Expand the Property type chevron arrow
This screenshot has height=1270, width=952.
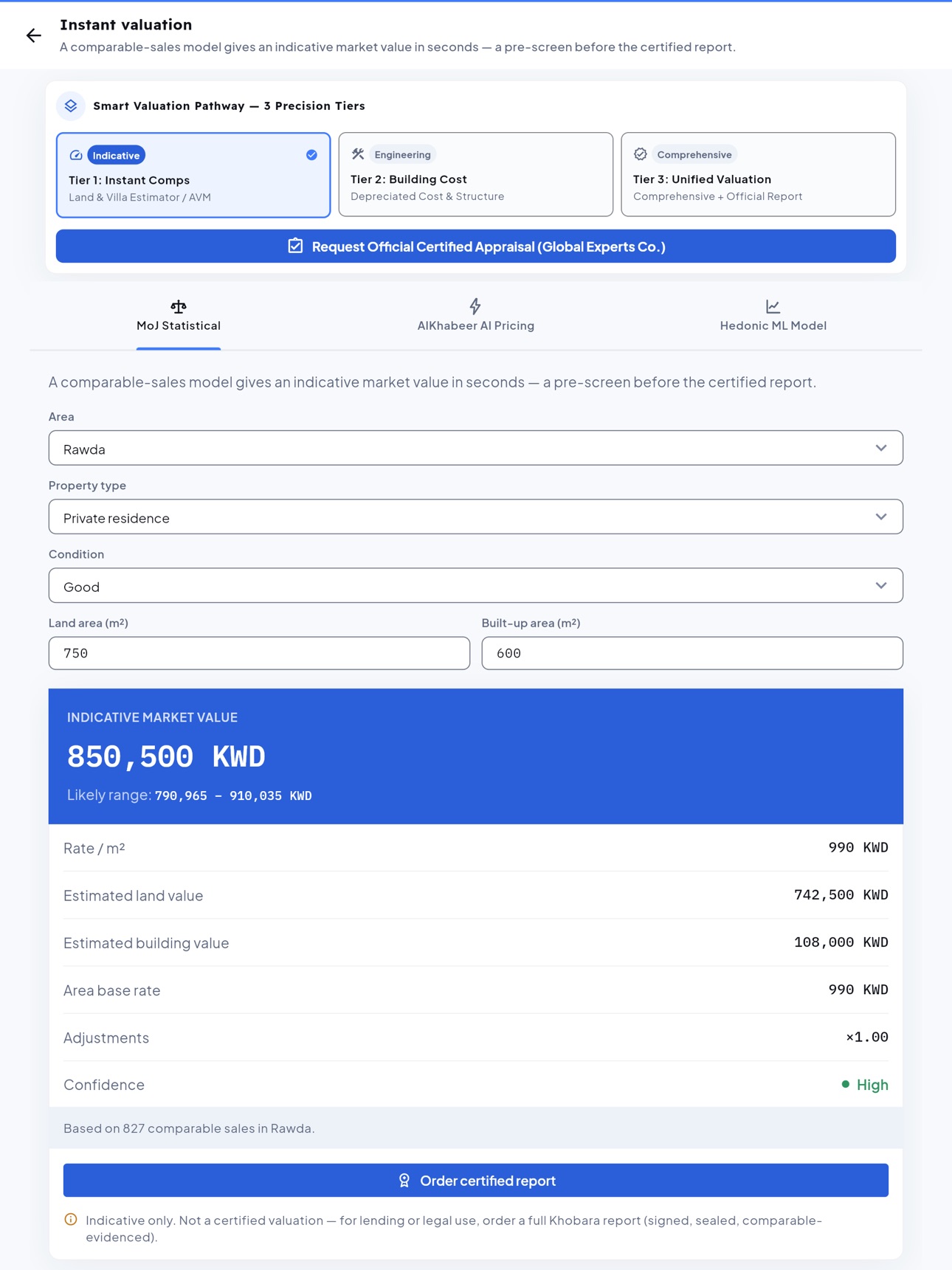click(881, 517)
